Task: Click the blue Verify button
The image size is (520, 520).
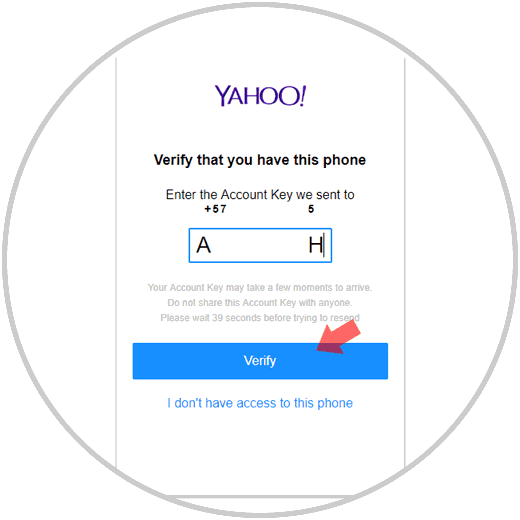Action: (260, 361)
